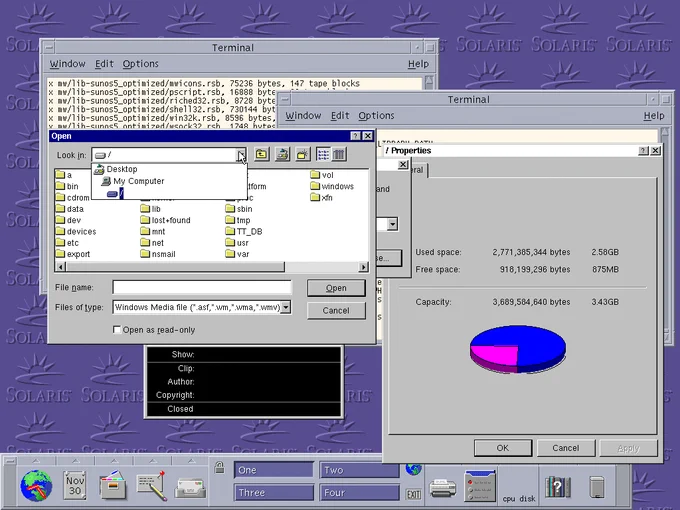Click Cancel in Properties dialog

[566, 448]
